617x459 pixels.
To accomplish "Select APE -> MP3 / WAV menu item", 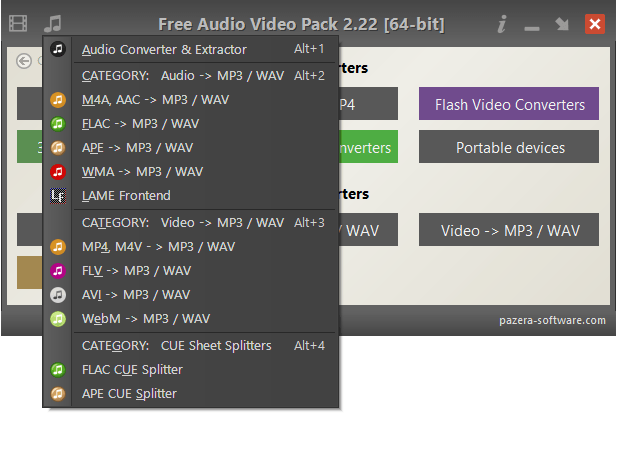I will point(190,148).
